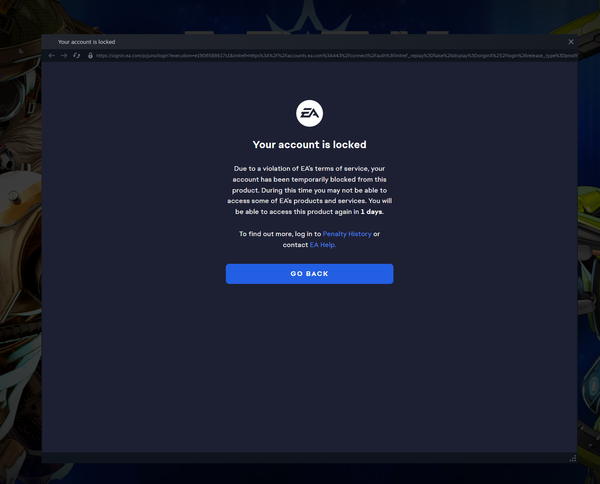Close the account locked window
Viewport: 600px width, 484px height.
coord(571,42)
